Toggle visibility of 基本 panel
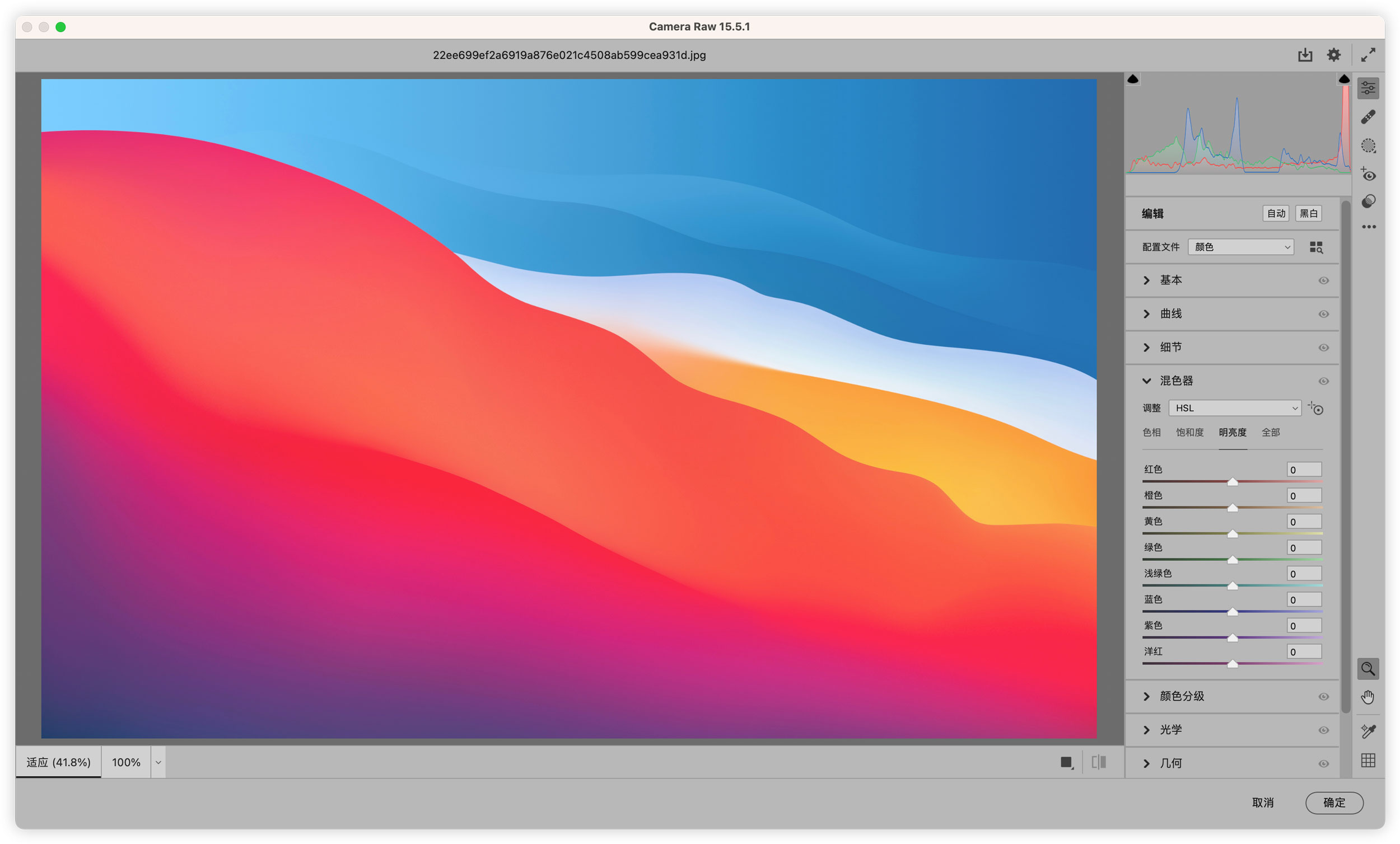The width and height of the screenshot is (1400, 844). point(1323,280)
